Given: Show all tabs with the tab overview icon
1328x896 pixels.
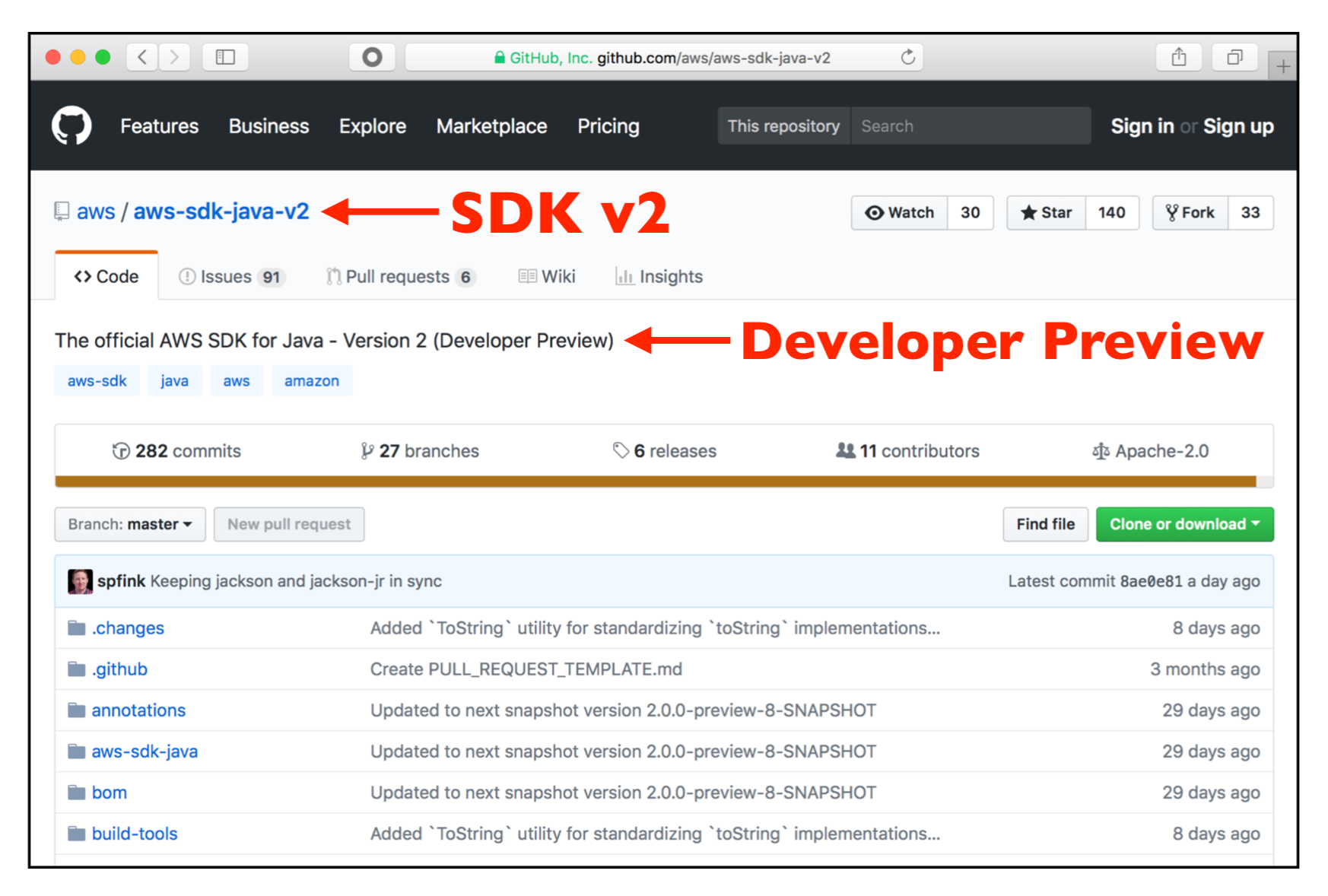Looking at the screenshot, I should [1234, 57].
